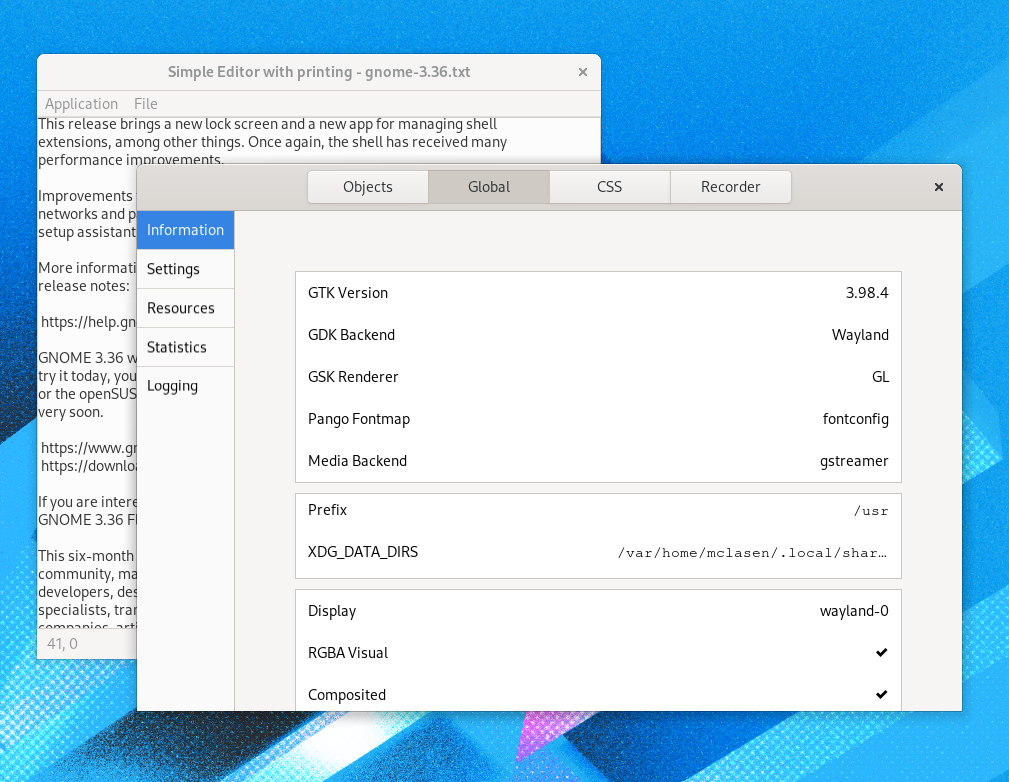This screenshot has width=1009, height=782.
Task: Open the CSS tab
Action: point(609,187)
